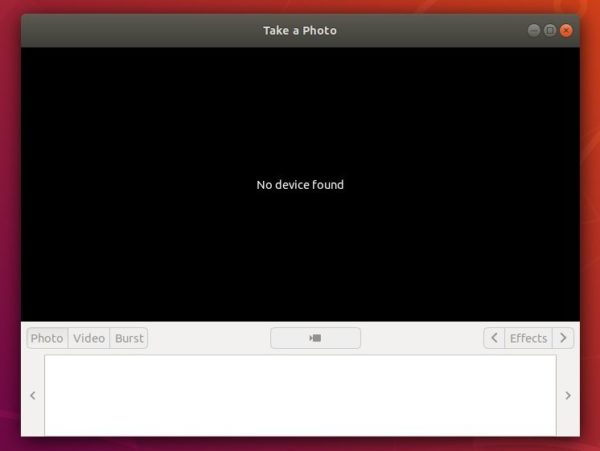600x451 pixels.
Task: Go to previous effects page arrow
Action: pos(494,338)
